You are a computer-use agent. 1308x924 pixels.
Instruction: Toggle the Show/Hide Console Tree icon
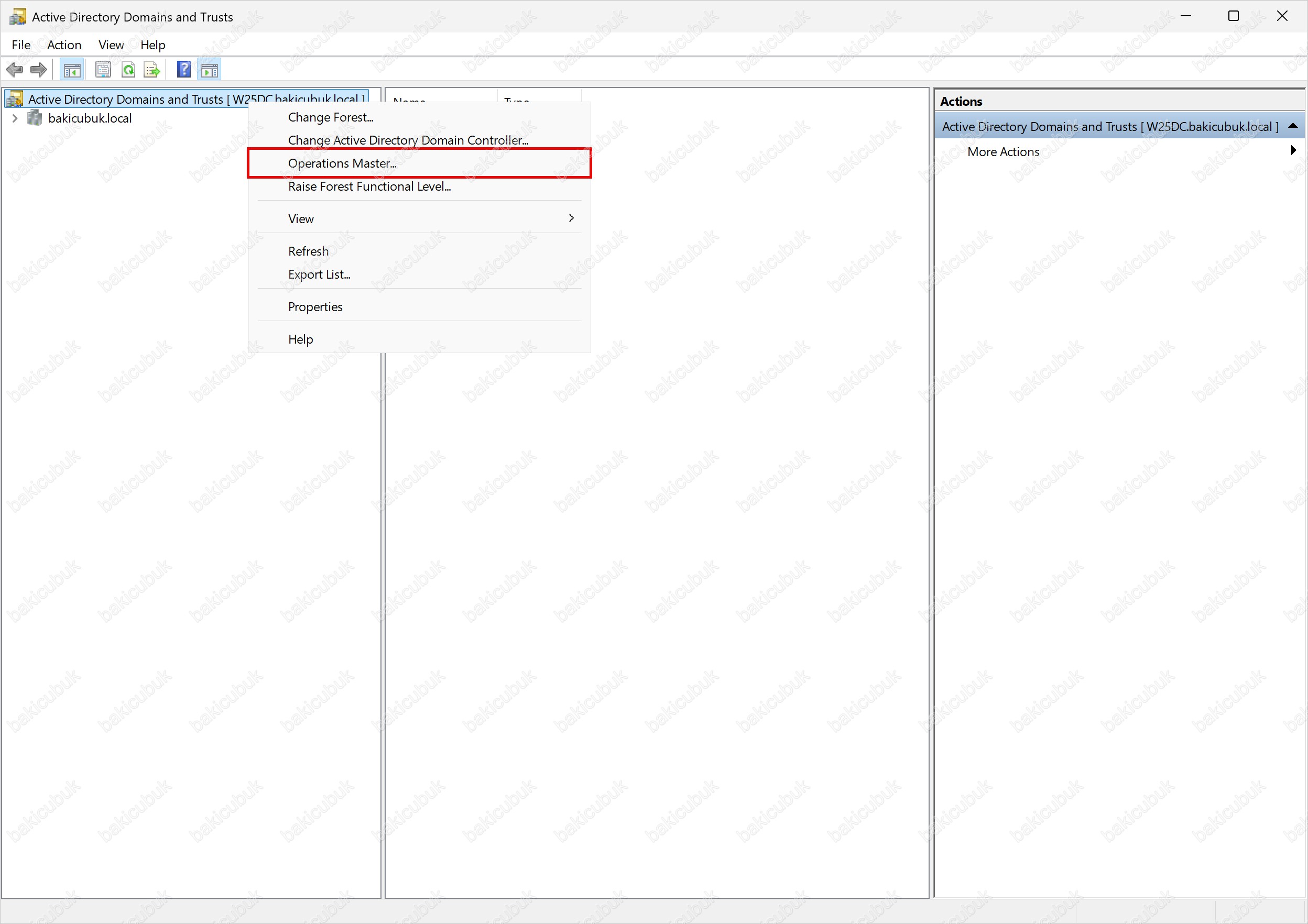tap(72, 70)
